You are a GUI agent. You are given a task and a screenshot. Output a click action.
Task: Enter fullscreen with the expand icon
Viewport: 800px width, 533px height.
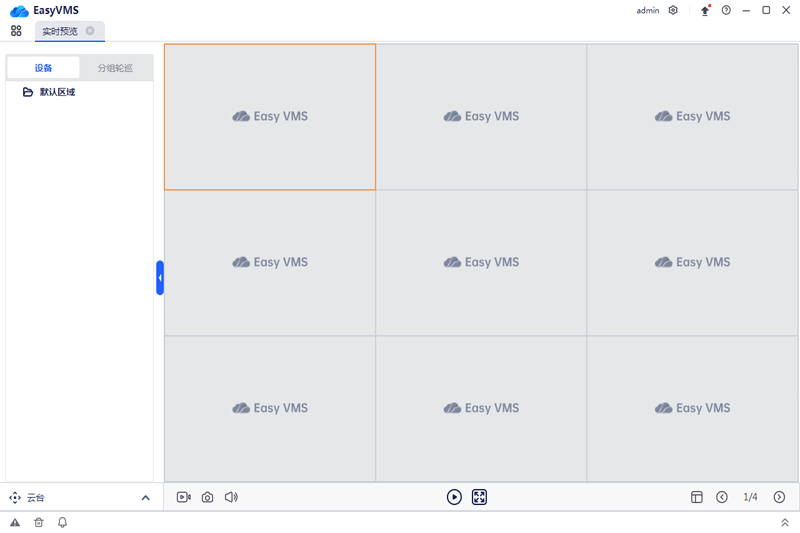[480, 497]
